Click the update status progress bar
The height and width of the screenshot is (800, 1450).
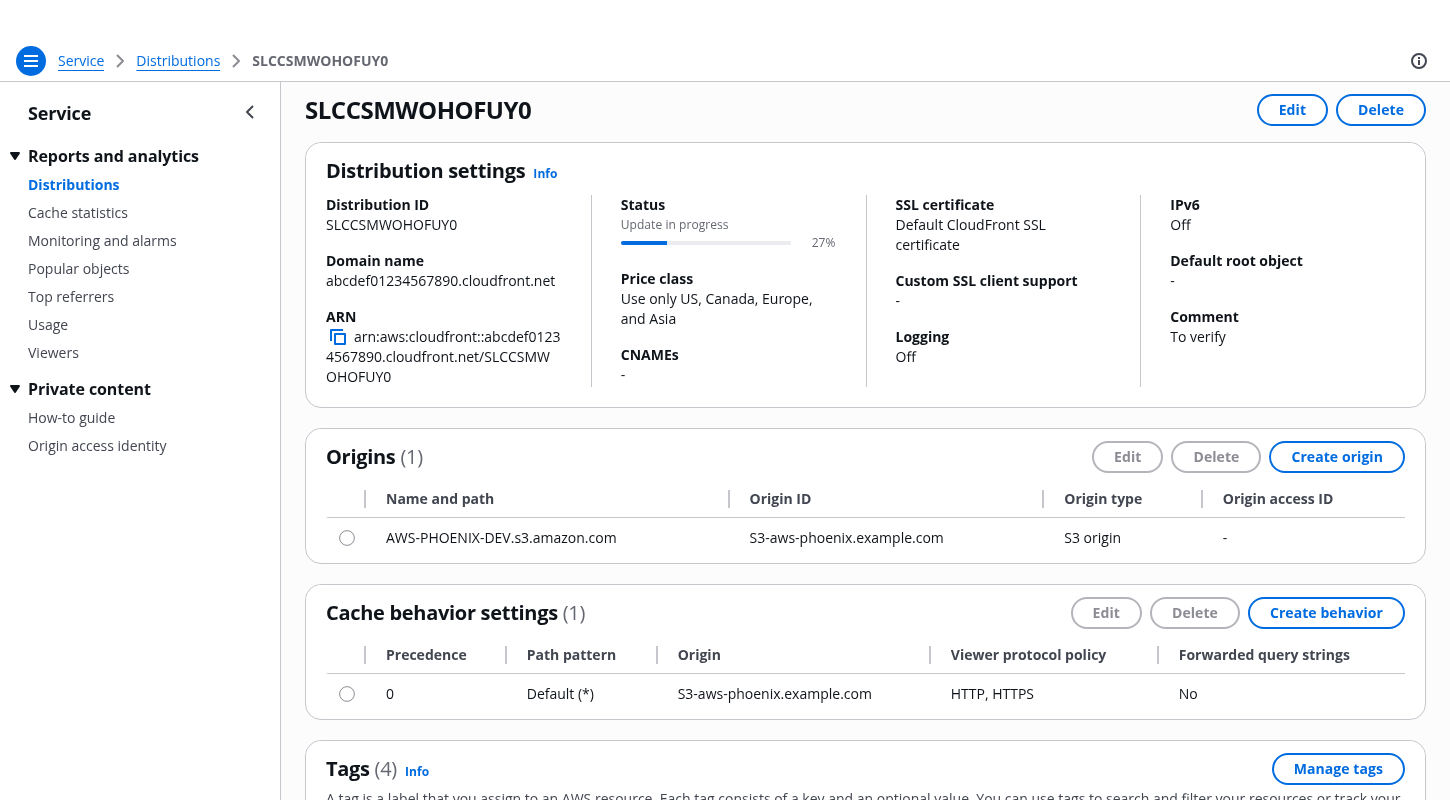[x=705, y=243]
